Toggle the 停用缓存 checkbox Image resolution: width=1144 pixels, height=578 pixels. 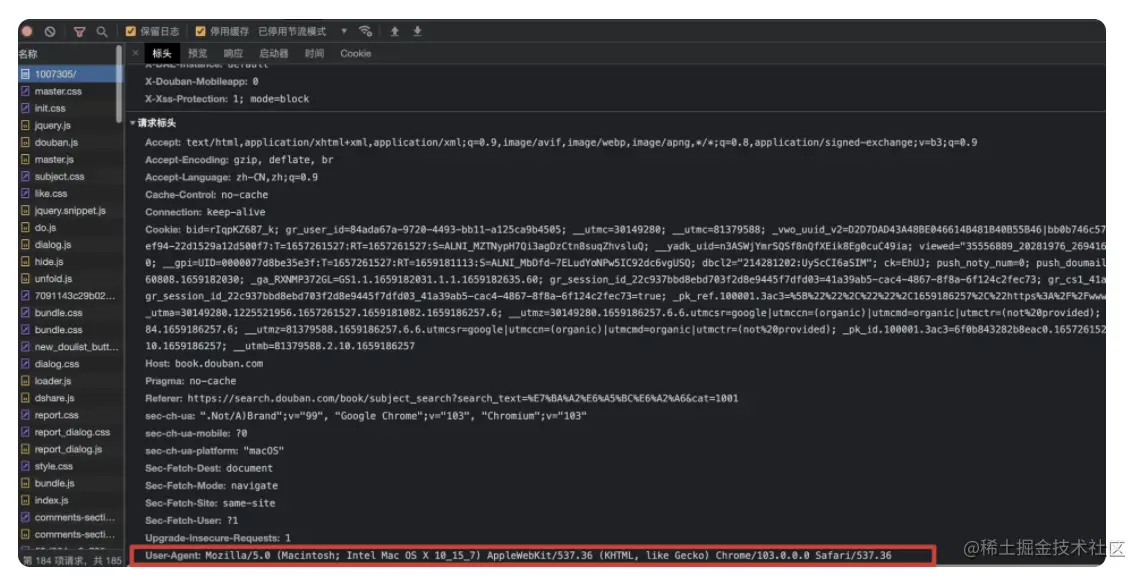pyautogui.click(x=200, y=31)
